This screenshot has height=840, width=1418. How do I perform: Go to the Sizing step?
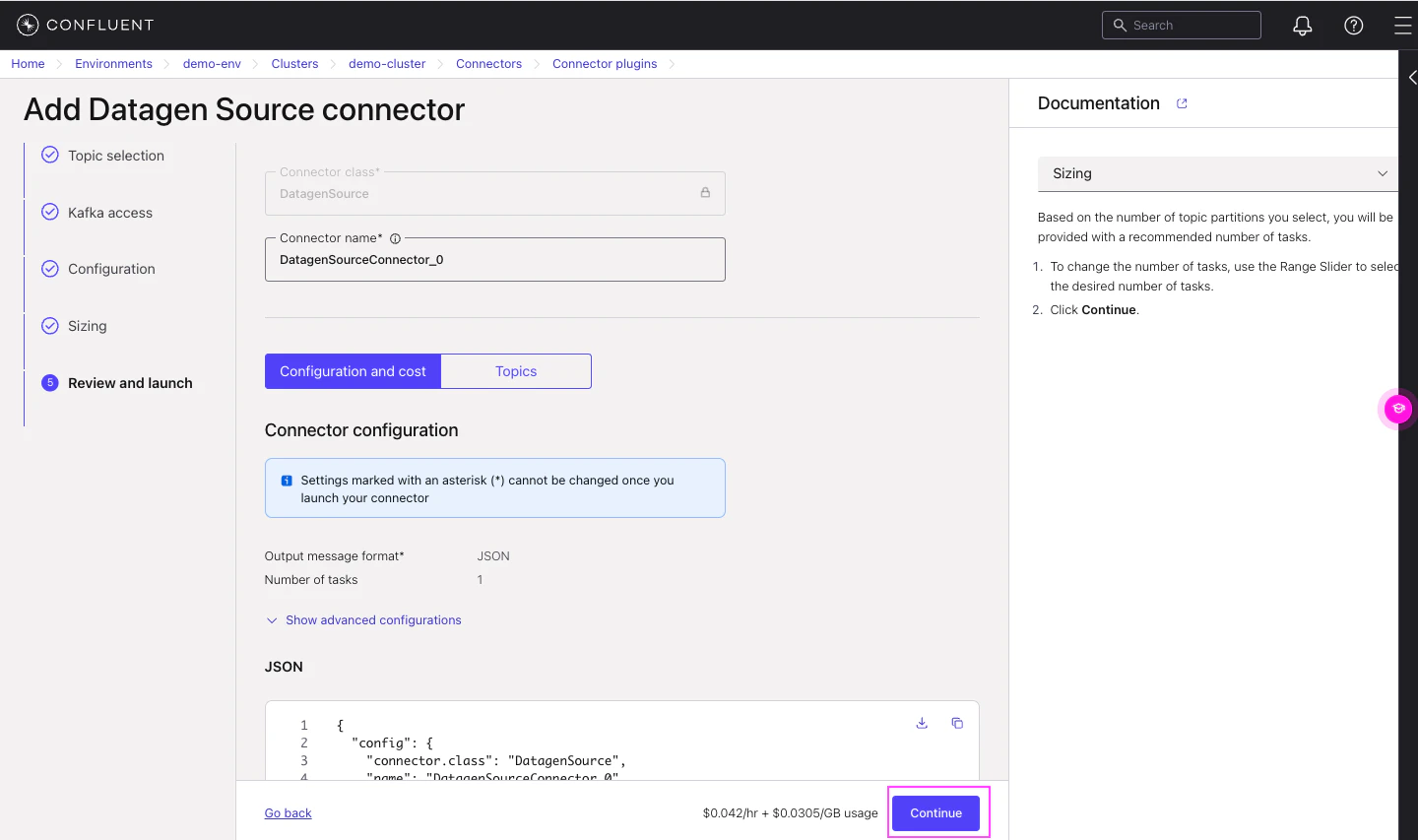88,326
